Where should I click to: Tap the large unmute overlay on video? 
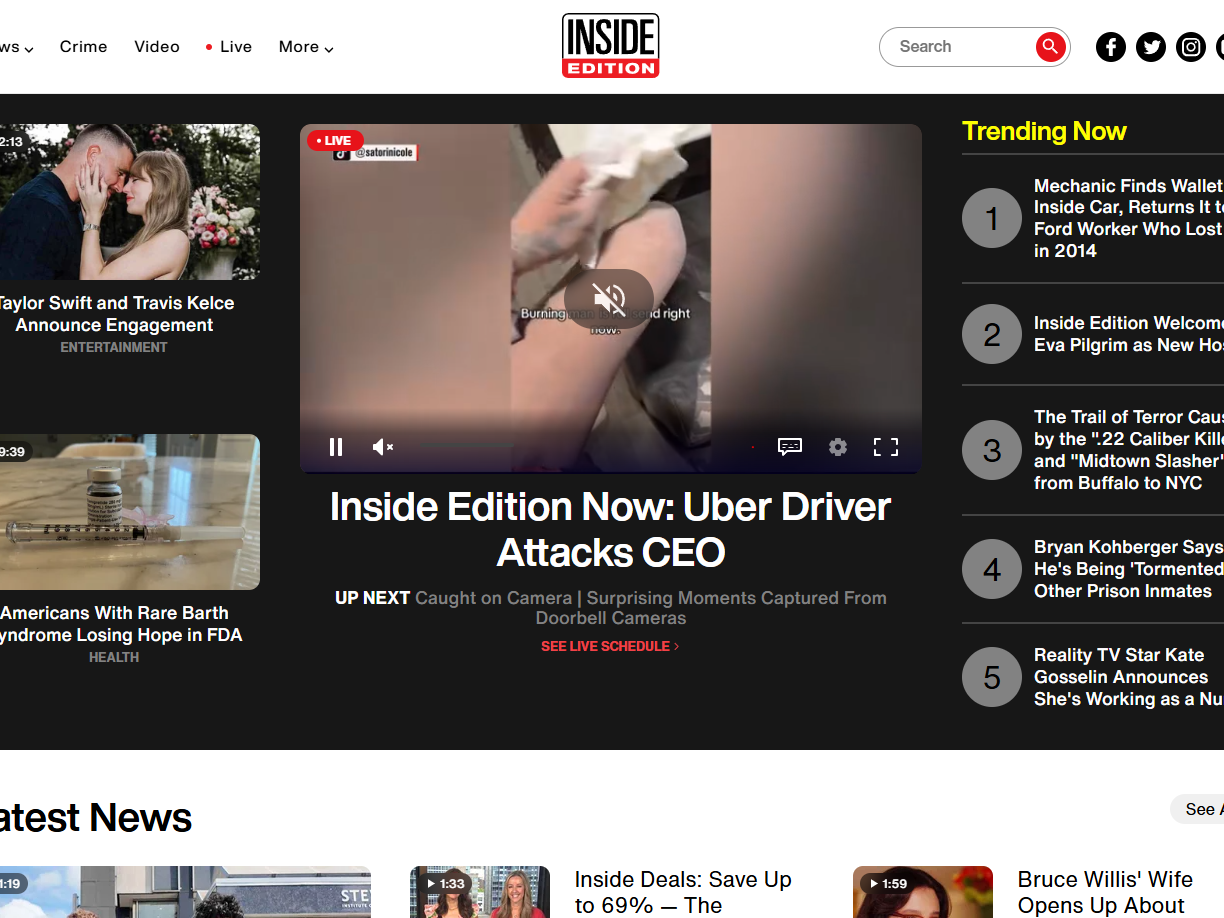click(609, 298)
